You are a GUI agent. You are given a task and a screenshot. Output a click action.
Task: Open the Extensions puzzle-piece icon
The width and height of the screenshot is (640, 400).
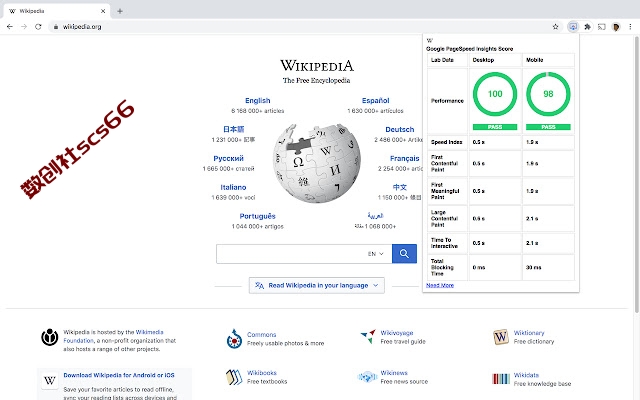587,27
